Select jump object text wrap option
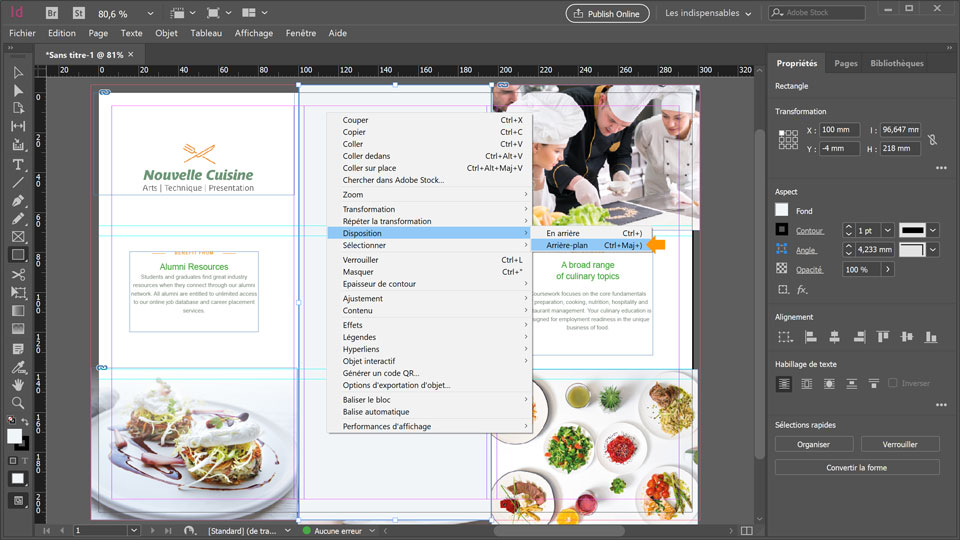960x540 pixels. (852, 384)
